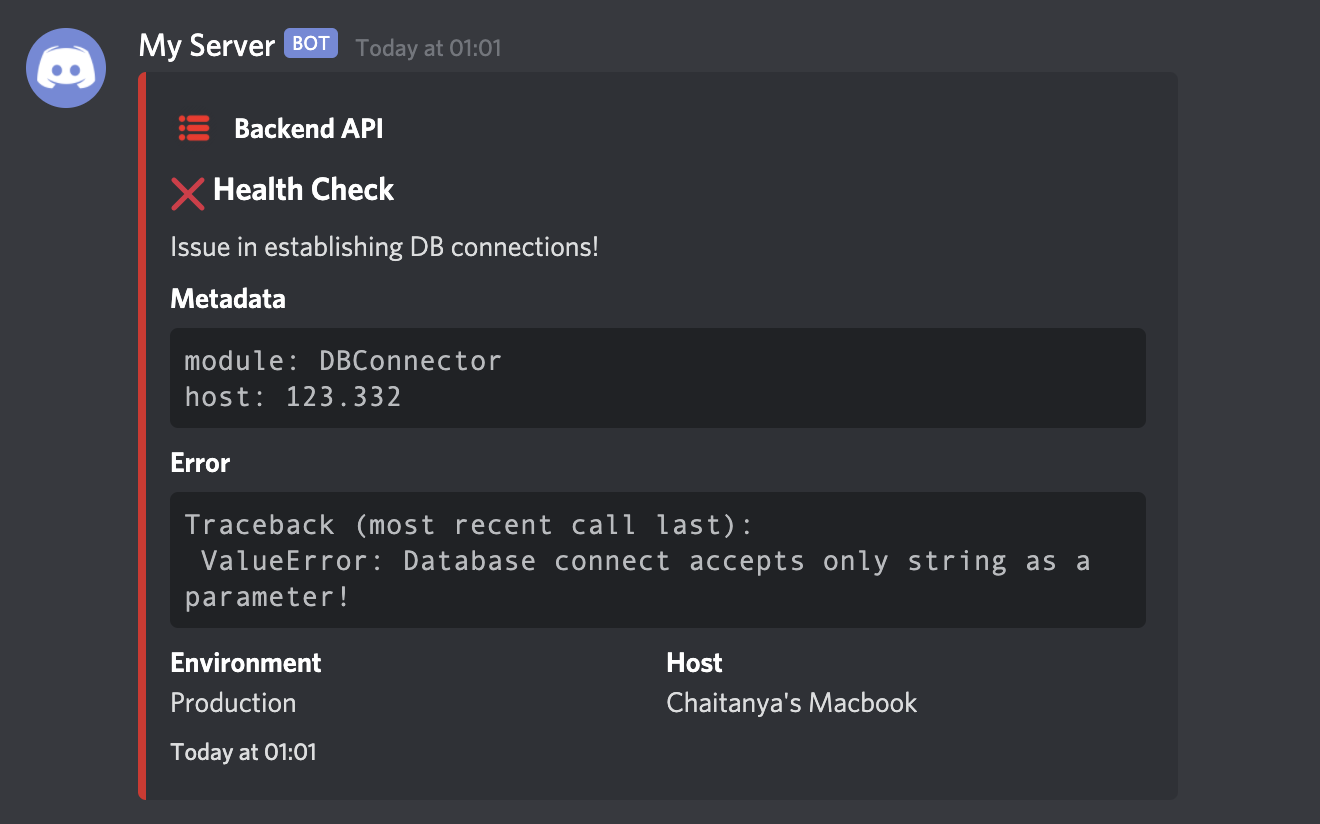The width and height of the screenshot is (1320, 824).
Task: Open the My Server username profile
Action: pyautogui.click(x=206, y=46)
